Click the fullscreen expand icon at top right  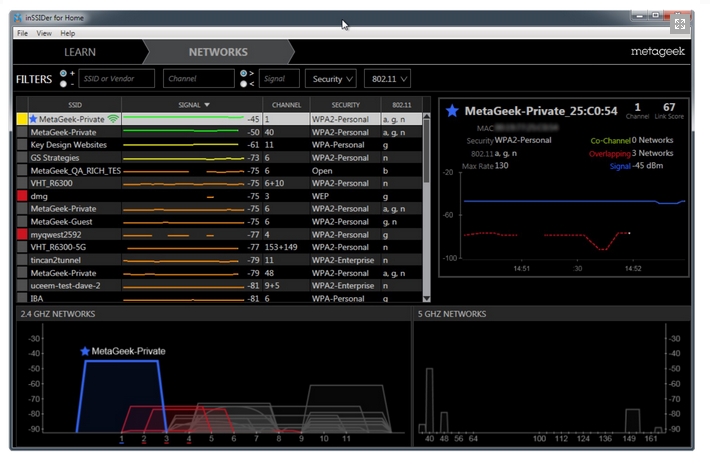click(x=679, y=23)
